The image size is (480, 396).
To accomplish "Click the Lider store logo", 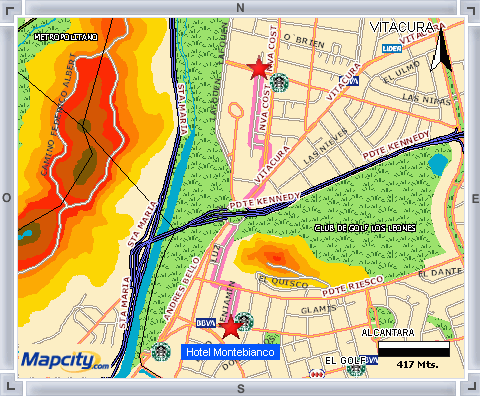I will click(x=392, y=49).
